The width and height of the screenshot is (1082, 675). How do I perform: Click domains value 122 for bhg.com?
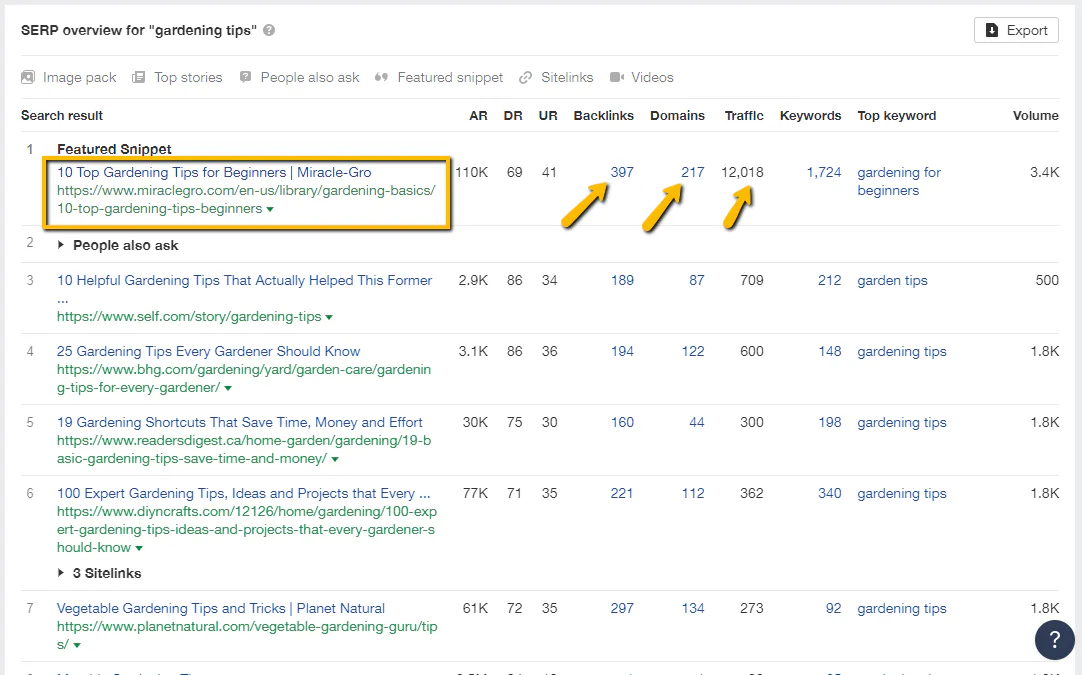(693, 351)
